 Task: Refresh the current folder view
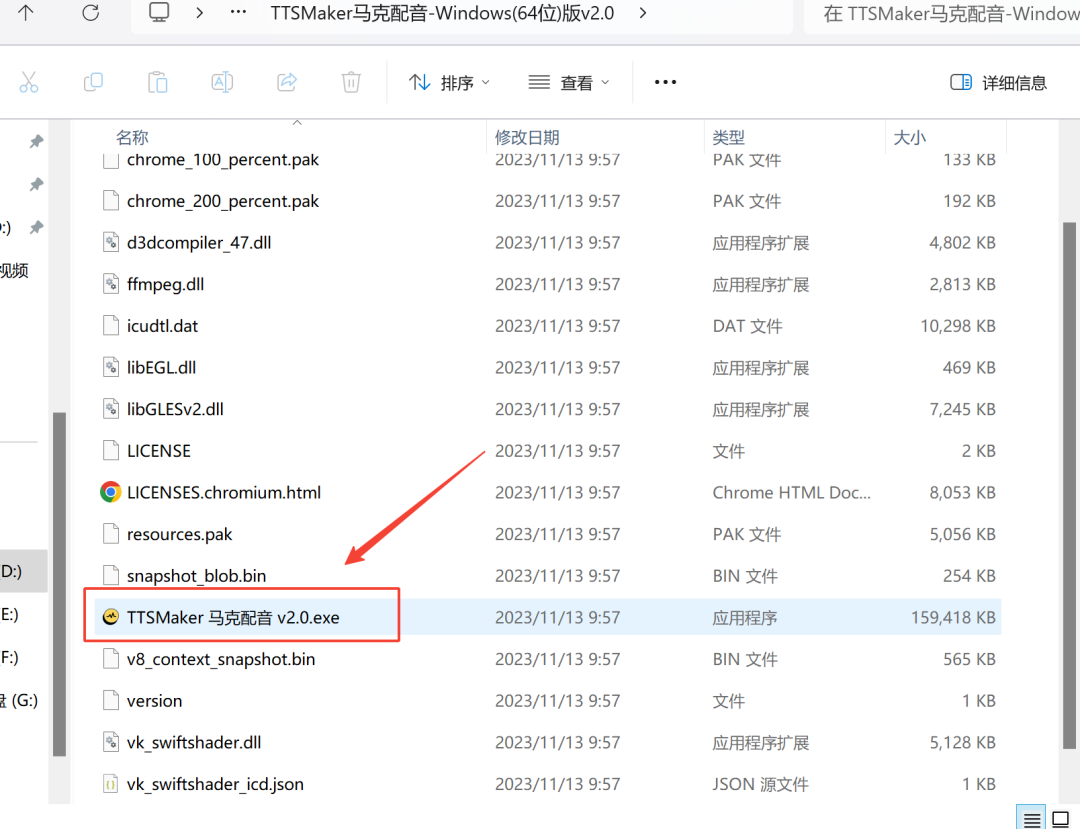91,13
